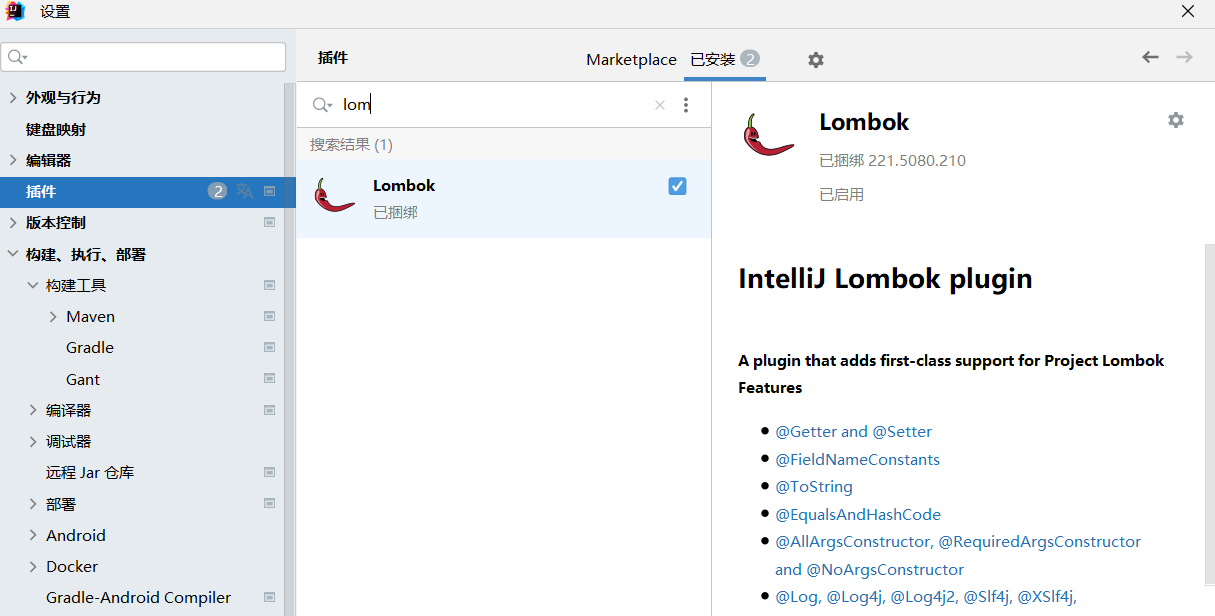Collapse the 构建、执行、部署 section
The width and height of the screenshot is (1215, 616).
point(13,254)
